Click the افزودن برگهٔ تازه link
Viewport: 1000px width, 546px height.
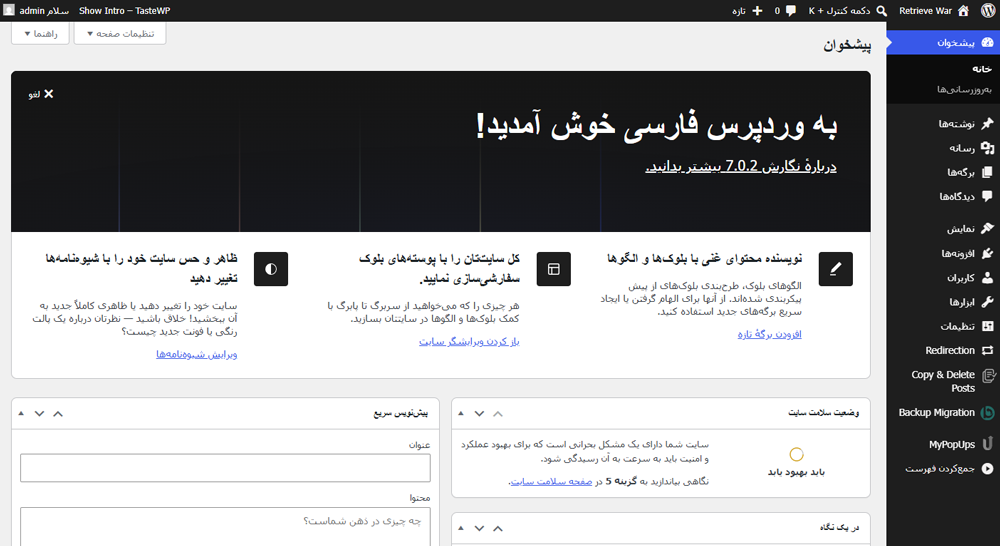(769, 334)
